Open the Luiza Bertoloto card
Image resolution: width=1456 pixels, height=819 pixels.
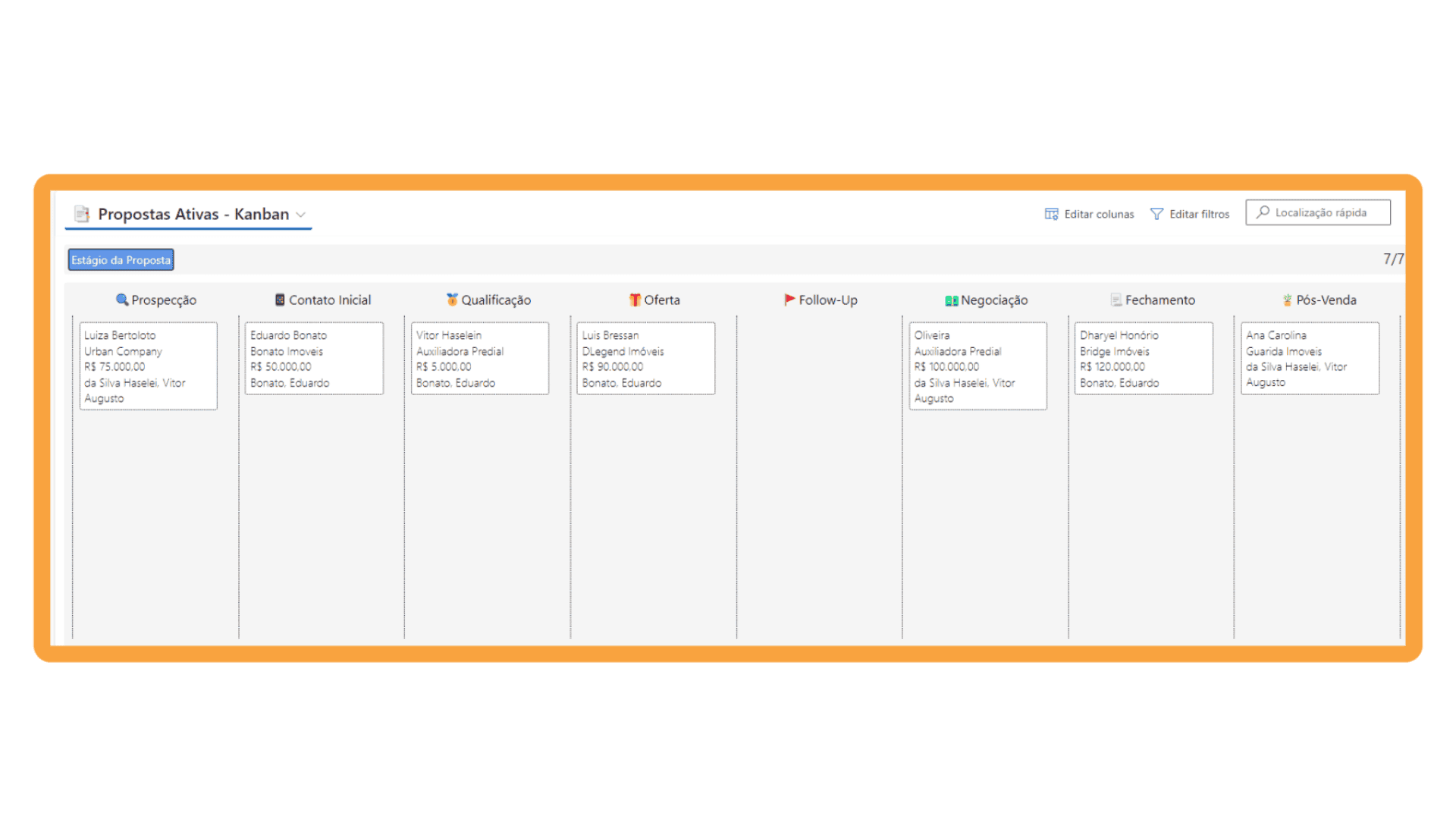pyautogui.click(x=149, y=366)
